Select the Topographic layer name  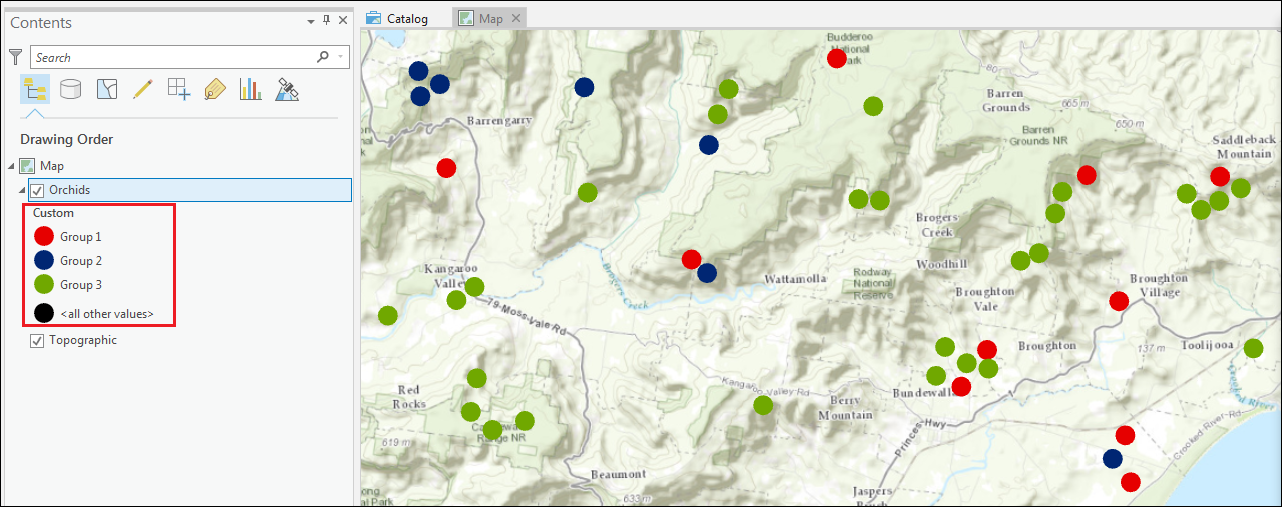tap(83, 340)
